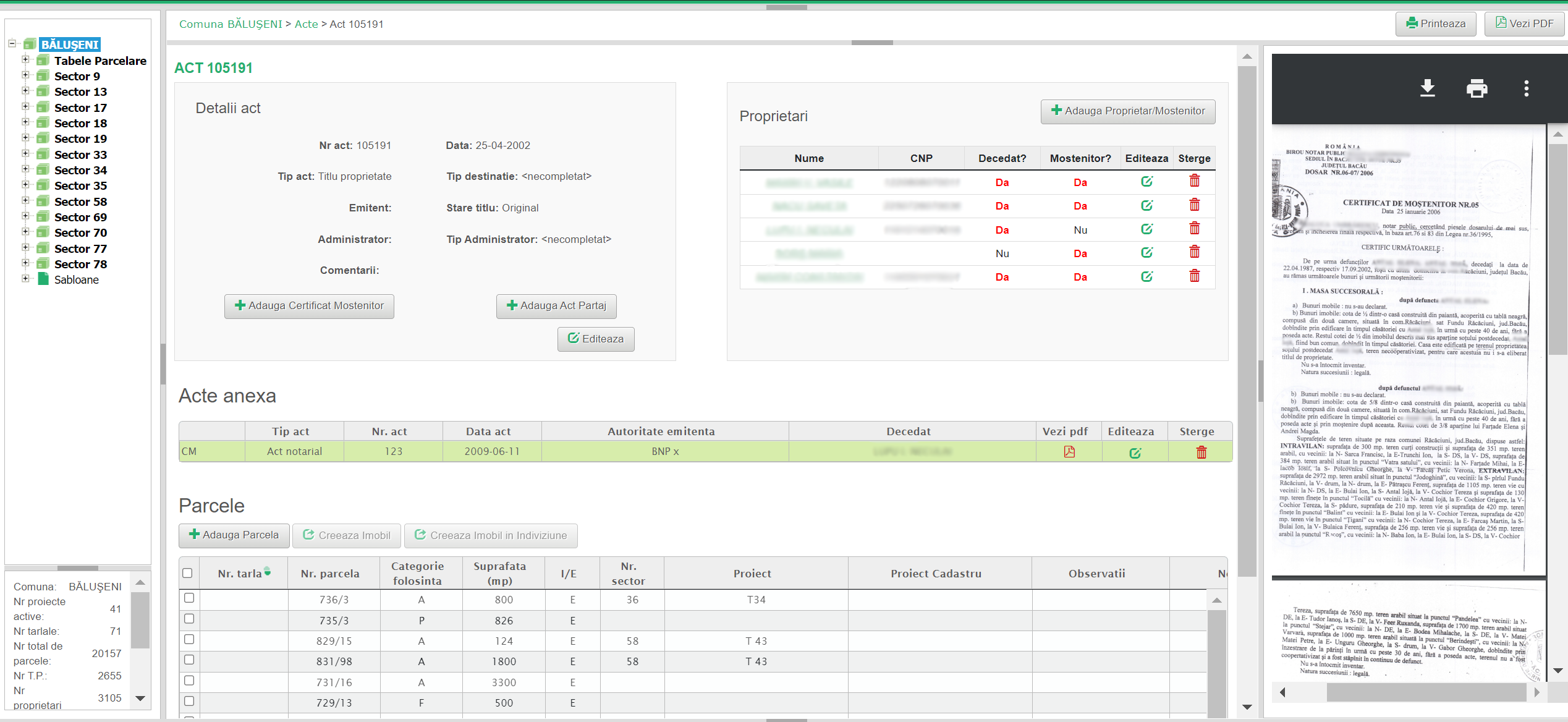Open the Acte breadcrumb link
The image size is (1568, 722).
(306, 24)
